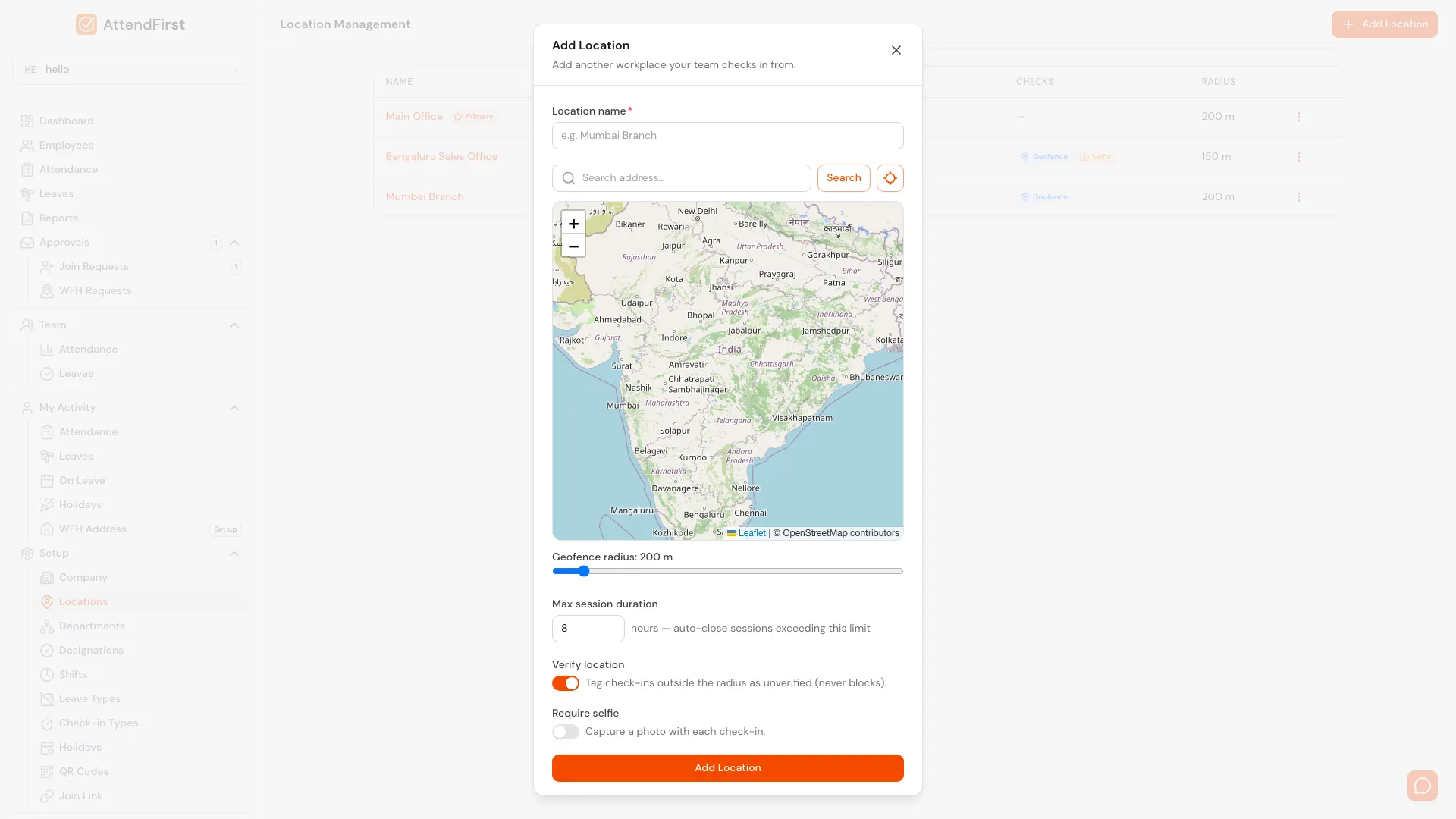The image size is (1456, 819).
Task: Click the Dashboard sidebar icon
Action: pos(27,121)
